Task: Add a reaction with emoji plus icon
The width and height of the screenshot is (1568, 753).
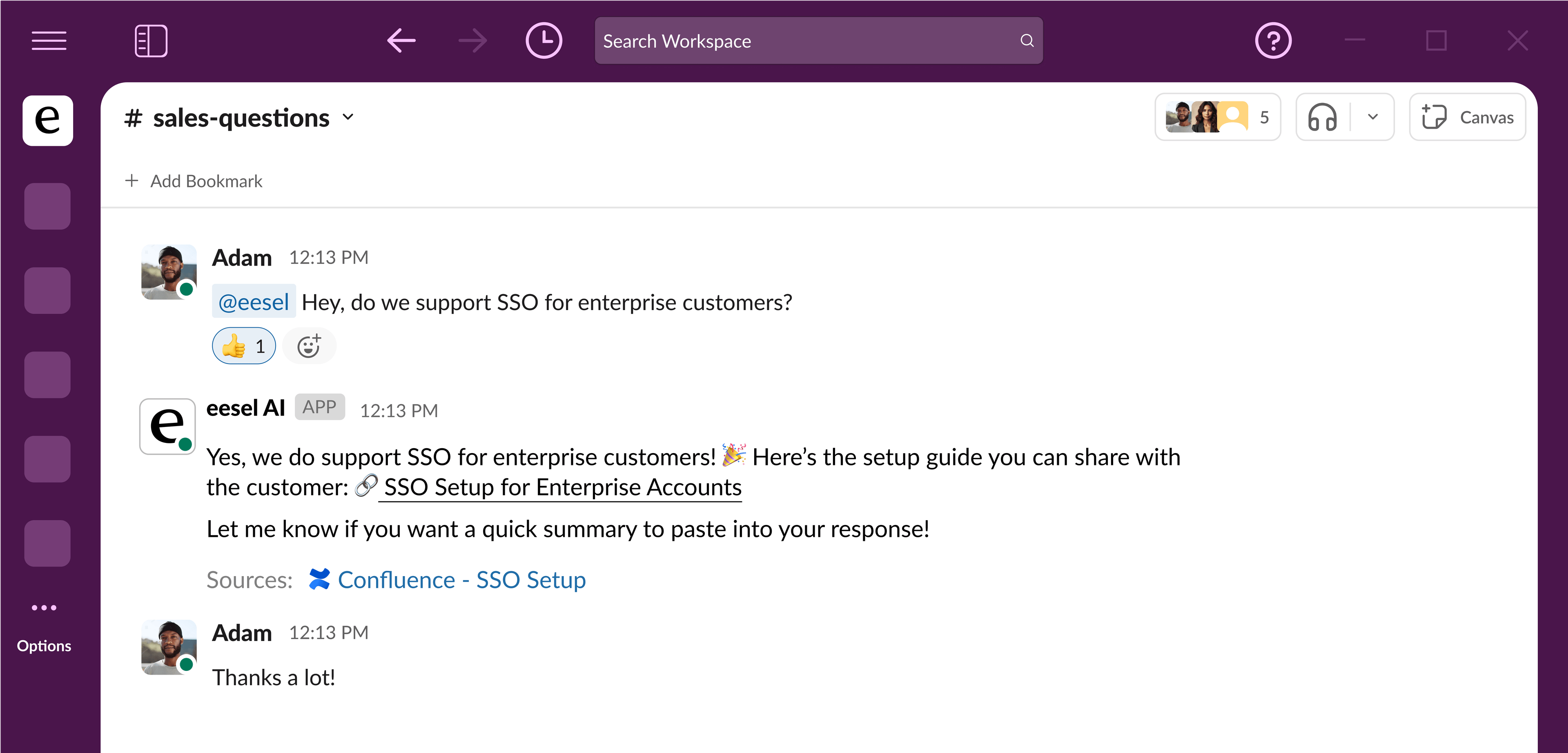Action: click(x=309, y=346)
